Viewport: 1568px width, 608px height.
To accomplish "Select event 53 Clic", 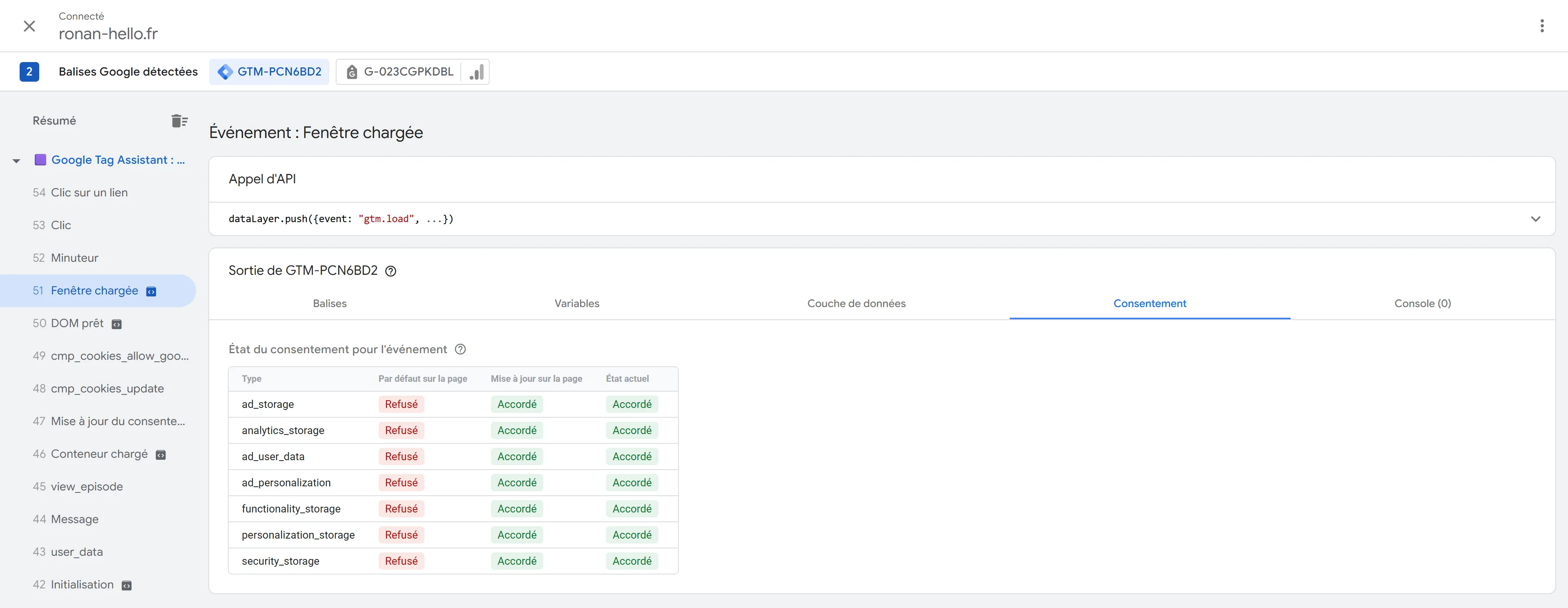I will click(x=98, y=225).
